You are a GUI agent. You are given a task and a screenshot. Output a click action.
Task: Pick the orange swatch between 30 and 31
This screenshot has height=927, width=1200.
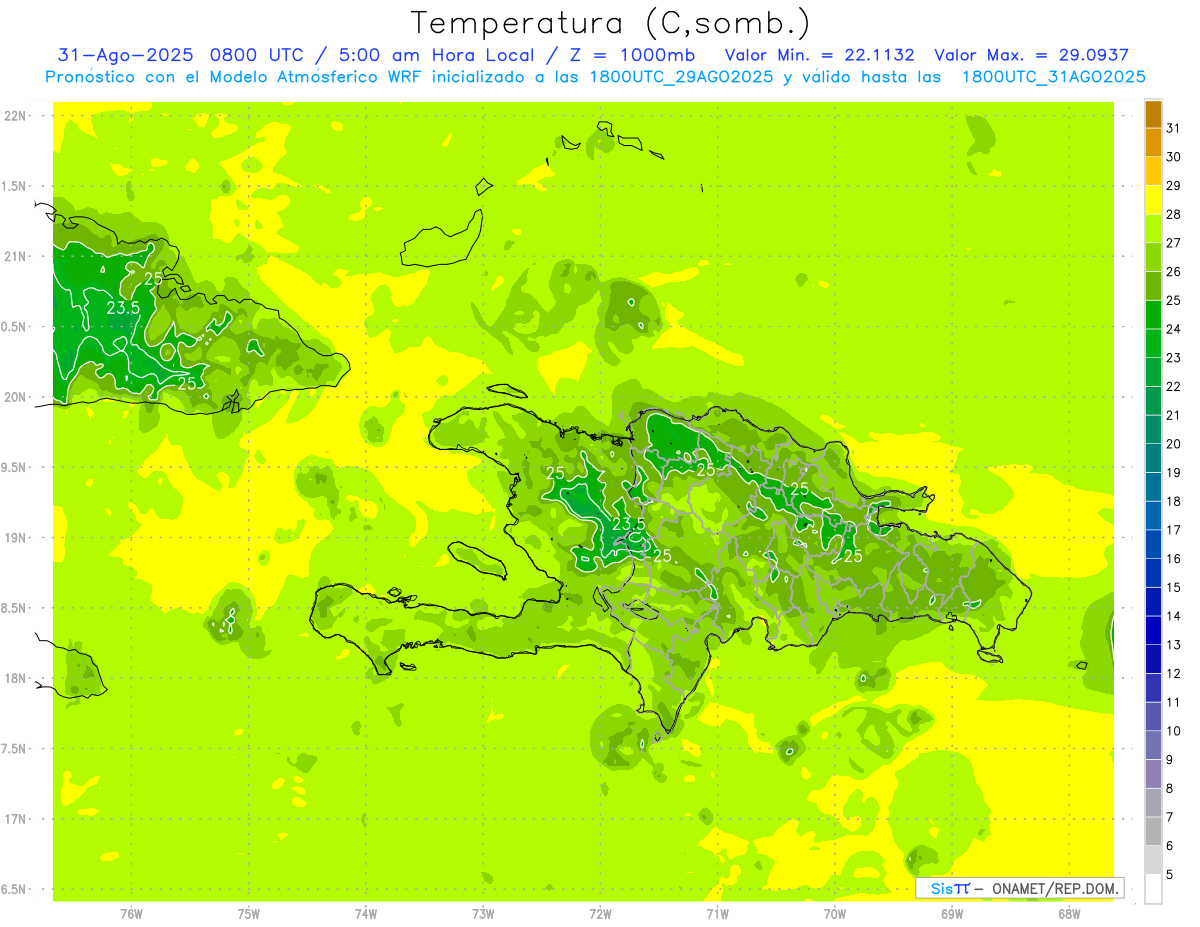click(x=1153, y=143)
